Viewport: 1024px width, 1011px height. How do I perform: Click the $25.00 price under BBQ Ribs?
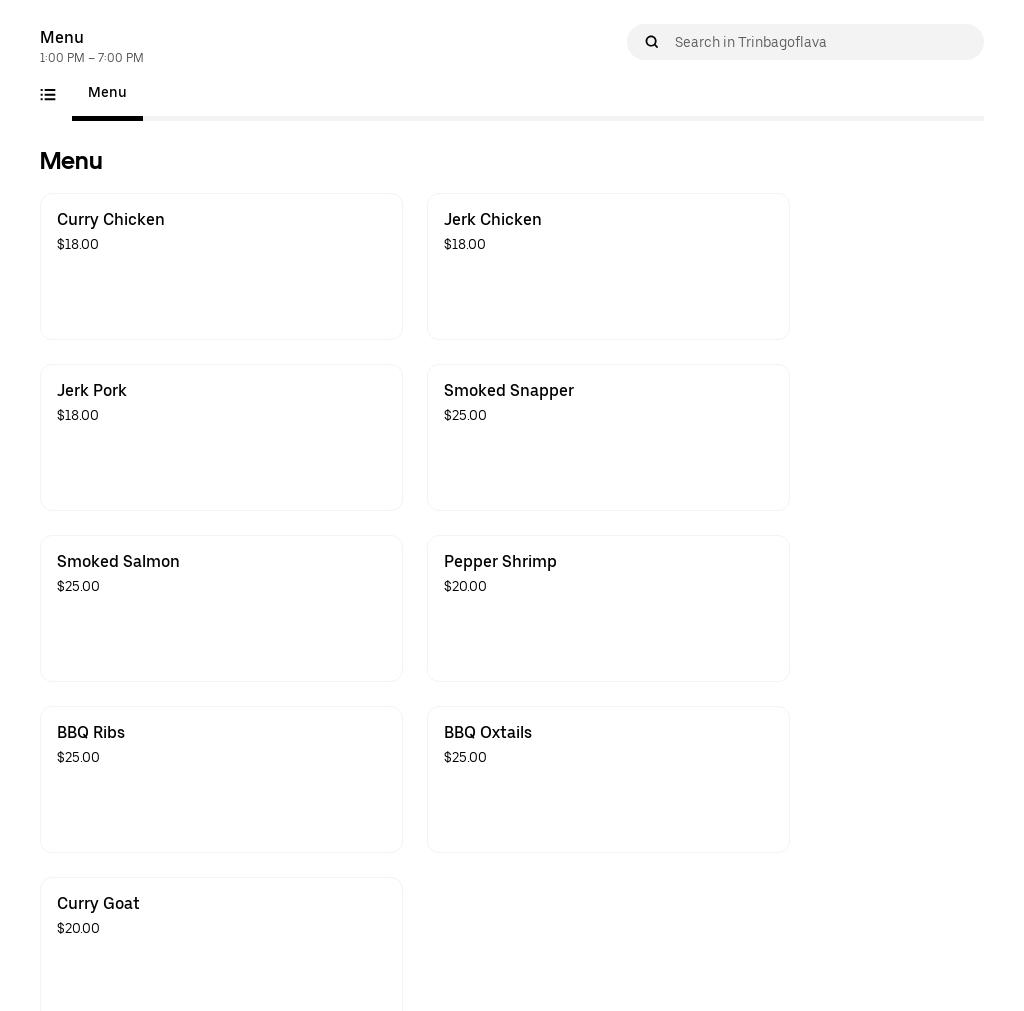click(x=78, y=758)
